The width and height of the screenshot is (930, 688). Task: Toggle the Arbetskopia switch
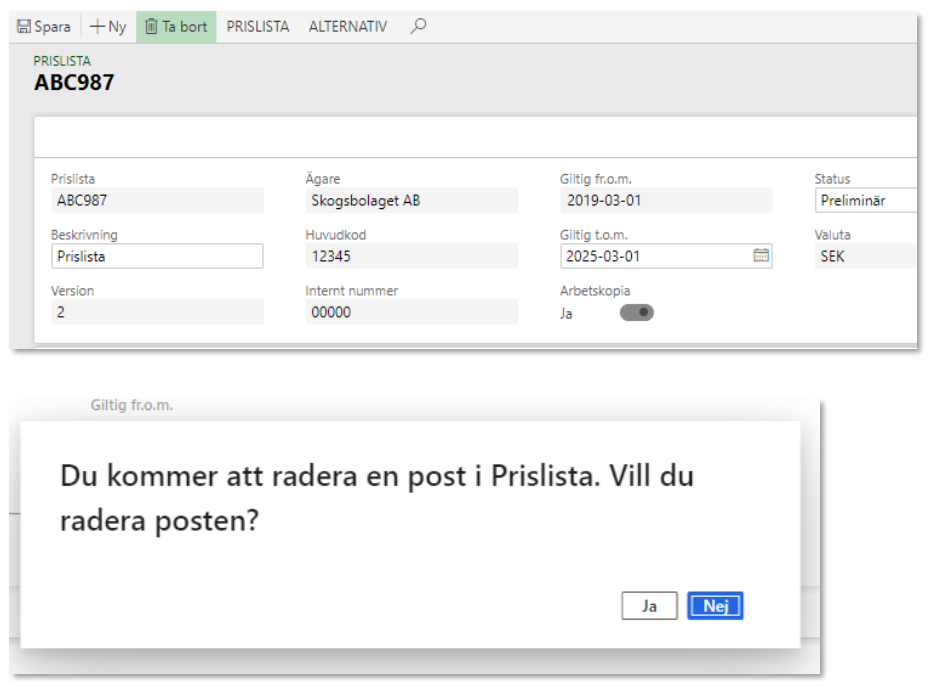(x=637, y=312)
